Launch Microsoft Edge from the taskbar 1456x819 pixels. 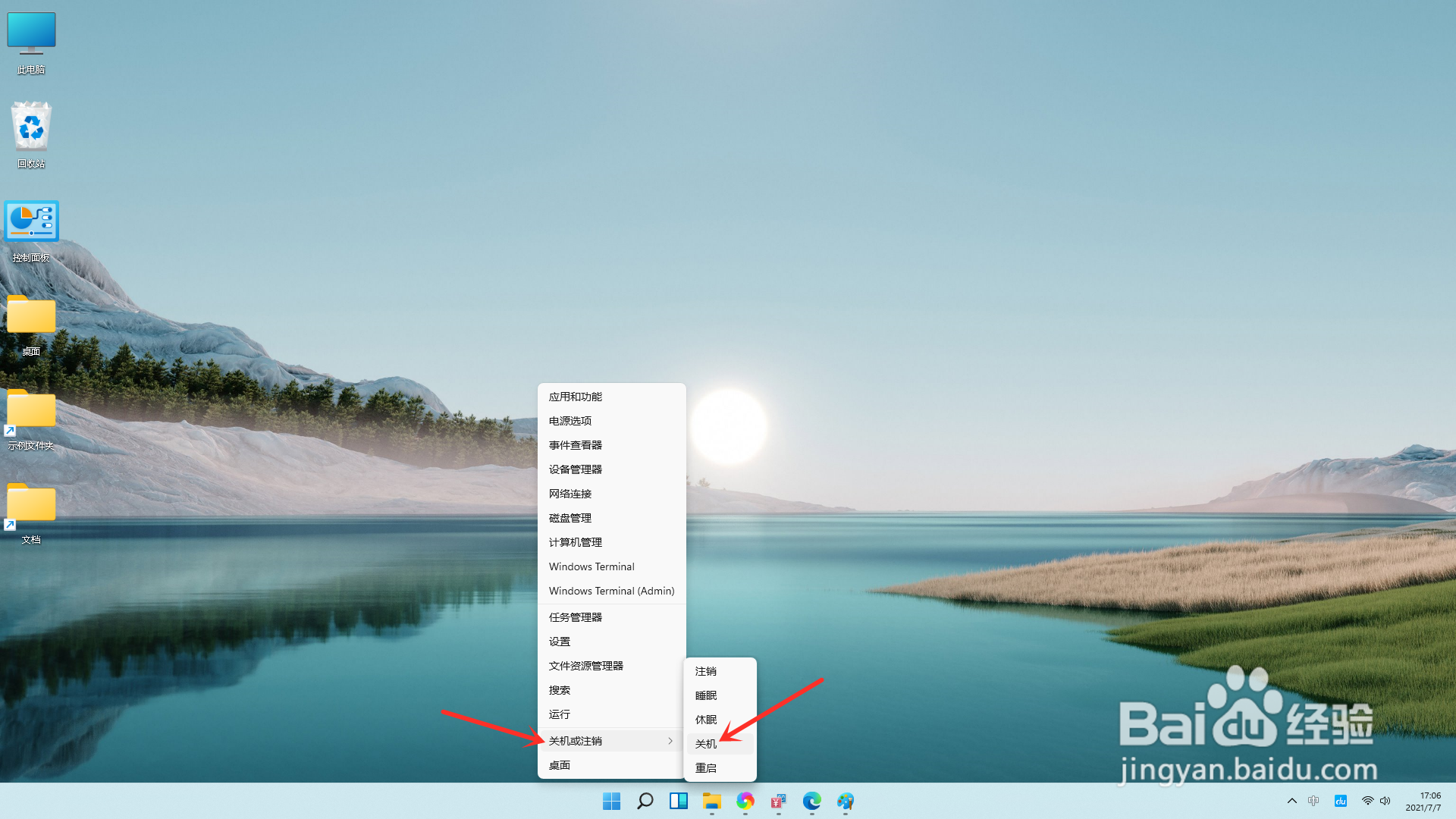tap(812, 802)
